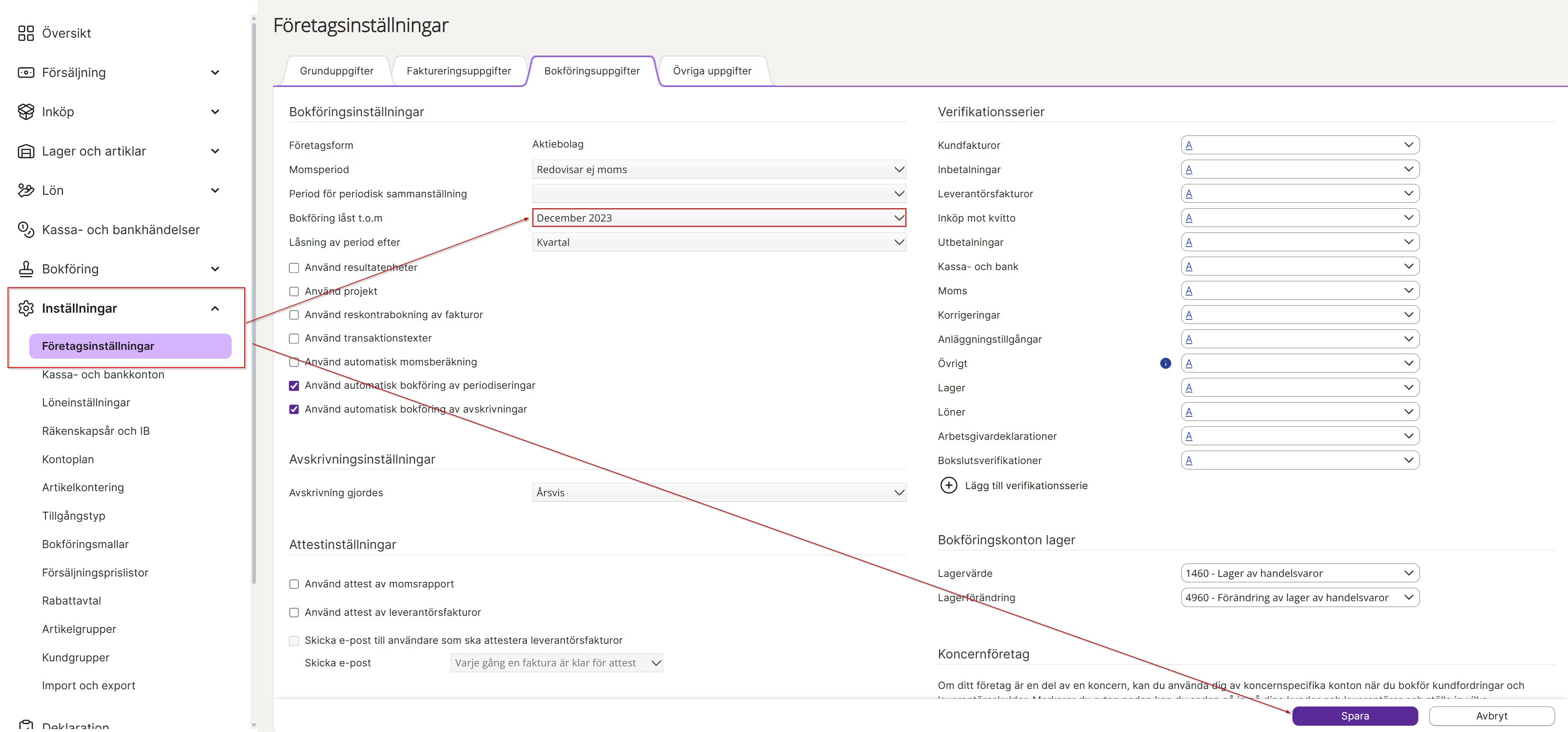This screenshot has height=732, width=1568.
Task: Click plus icon for Lägg till verifikationsserie
Action: click(x=948, y=485)
